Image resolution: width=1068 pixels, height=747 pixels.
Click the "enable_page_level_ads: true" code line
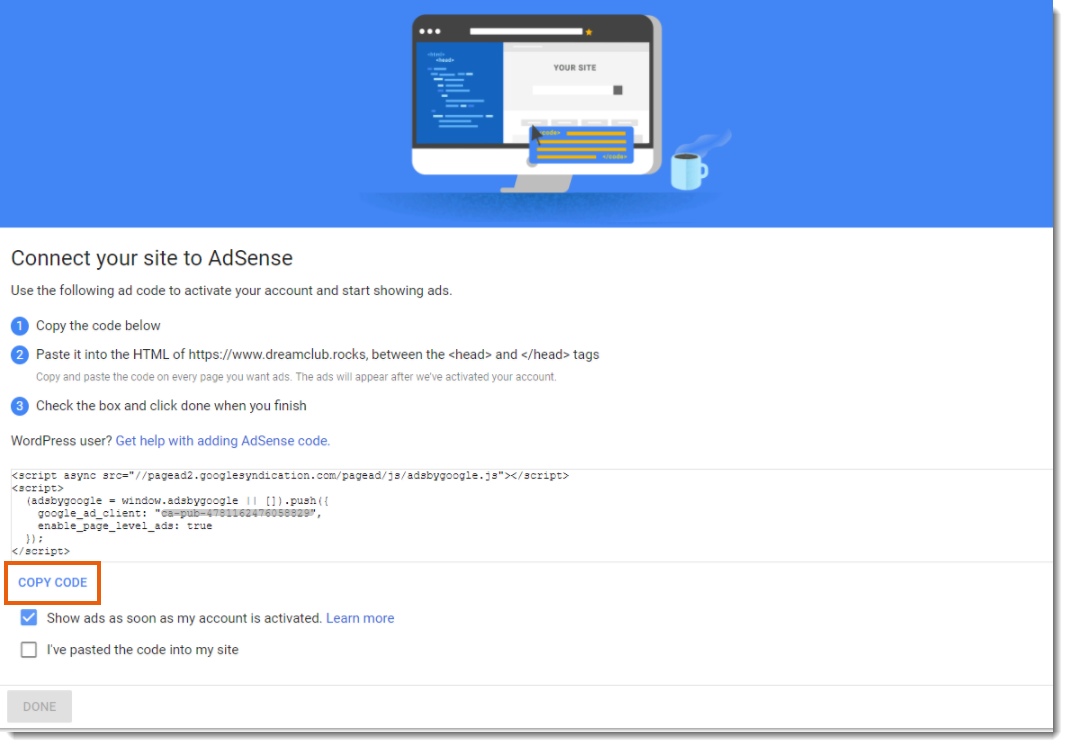point(125,526)
